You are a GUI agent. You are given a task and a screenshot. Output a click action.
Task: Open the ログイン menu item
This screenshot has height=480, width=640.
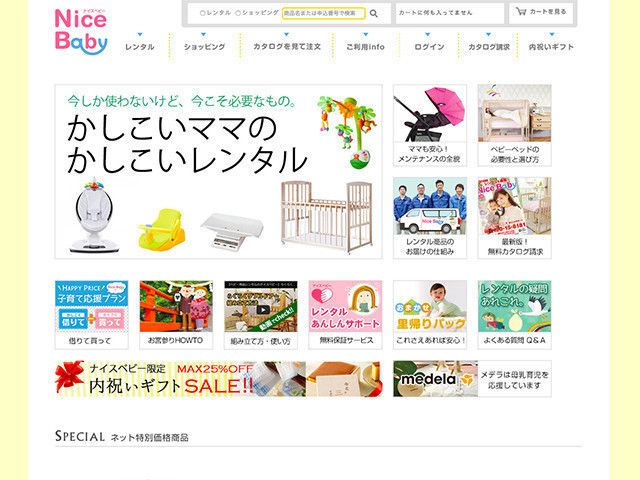[x=429, y=47]
